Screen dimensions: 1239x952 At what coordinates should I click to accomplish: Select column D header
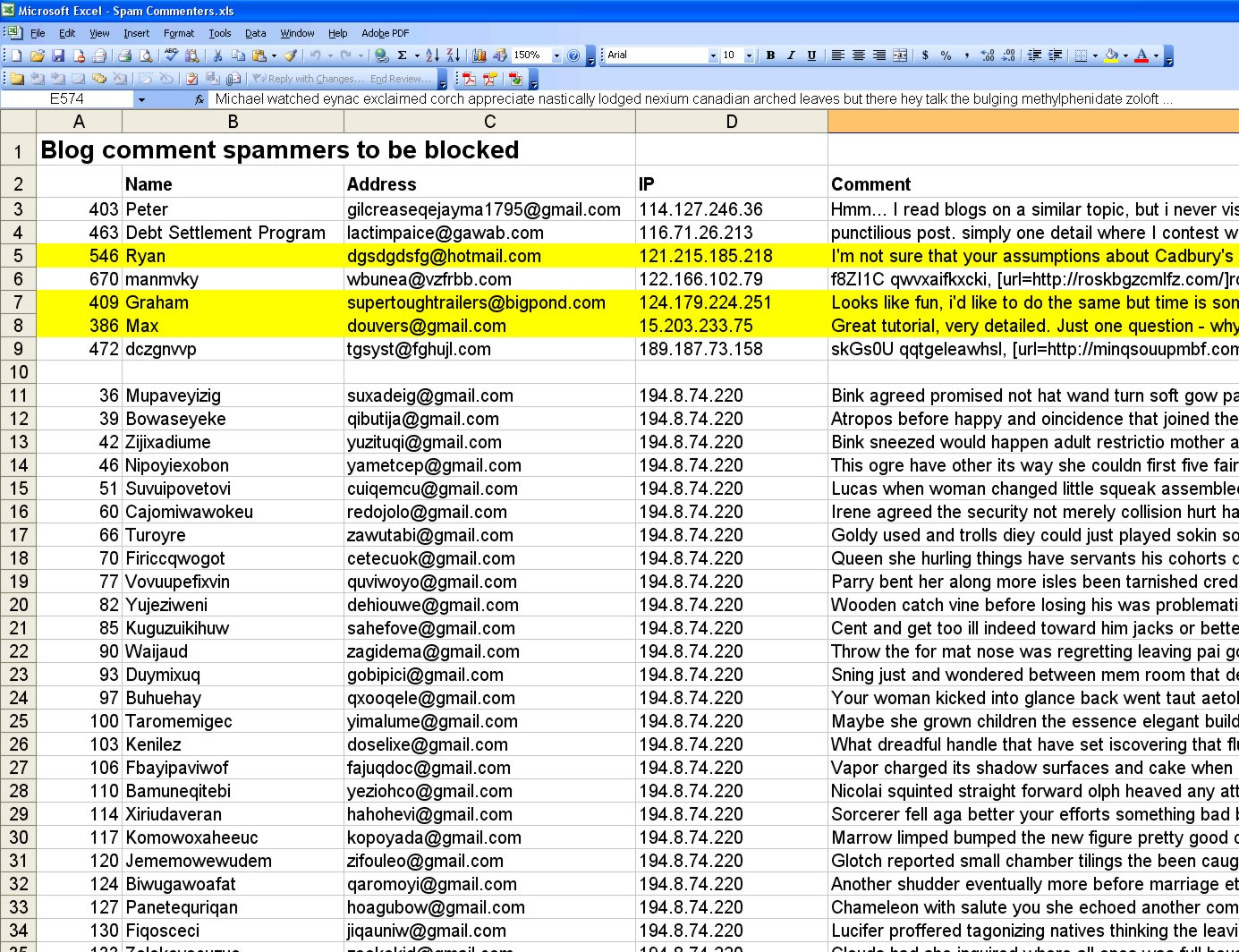[732, 122]
